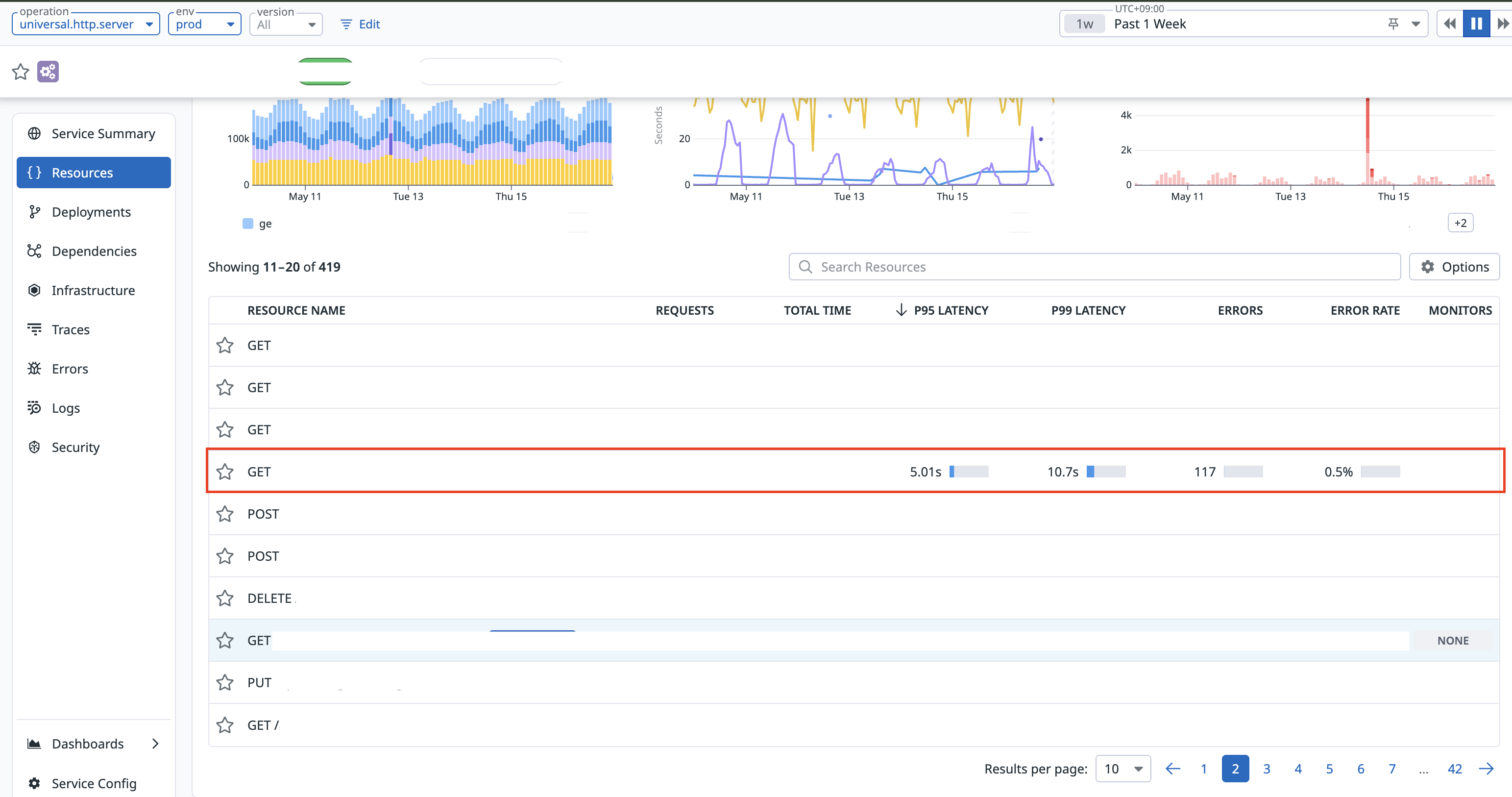Favorite the PUT resource row

(225, 682)
